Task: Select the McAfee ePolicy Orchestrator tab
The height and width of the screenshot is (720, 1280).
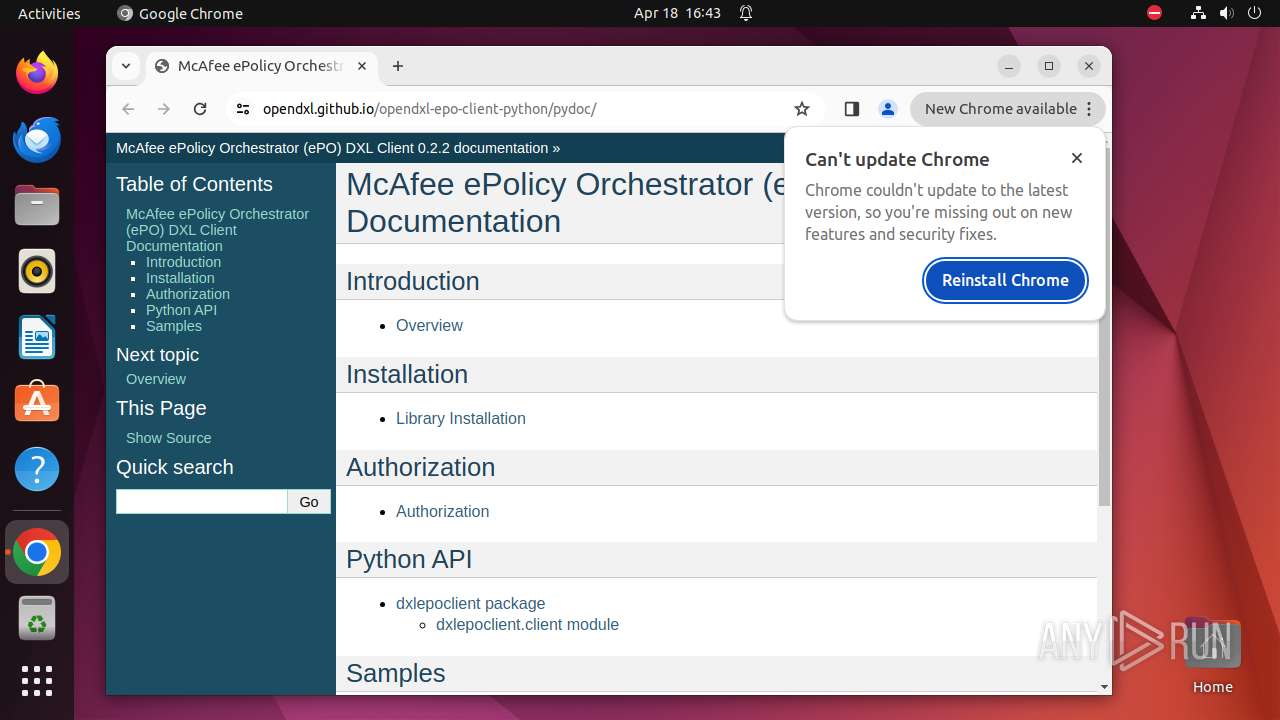Action: (x=260, y=66)
